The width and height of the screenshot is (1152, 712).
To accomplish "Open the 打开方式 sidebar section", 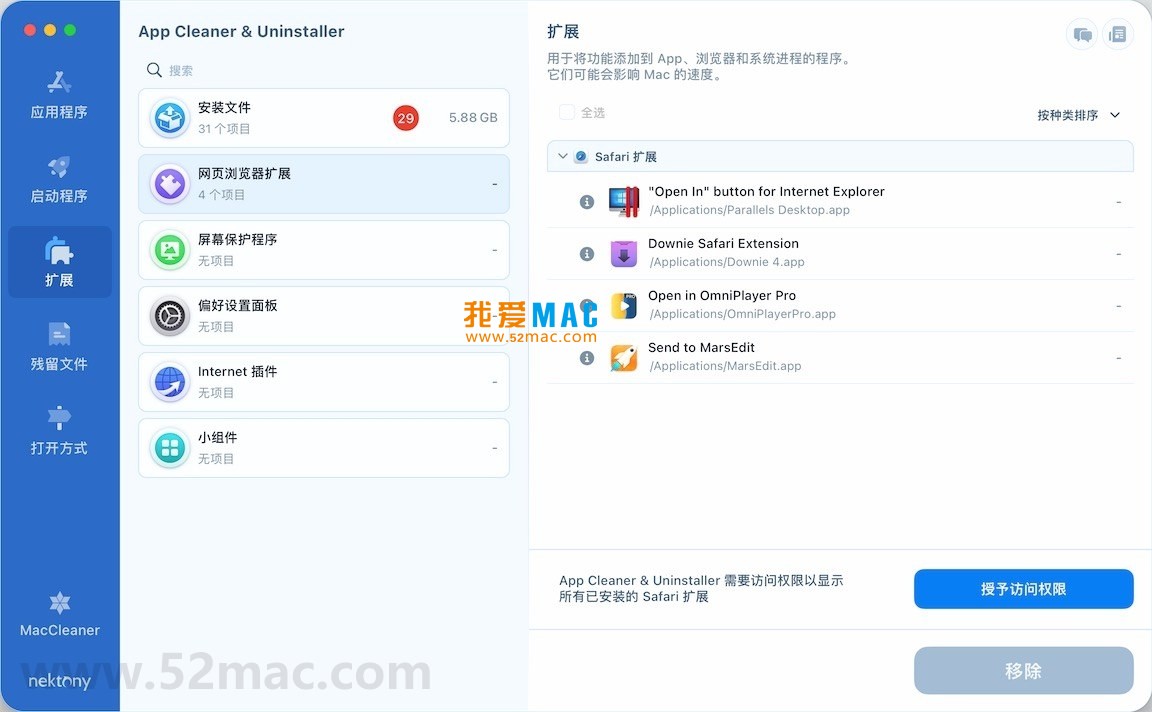I will (59, 431).
